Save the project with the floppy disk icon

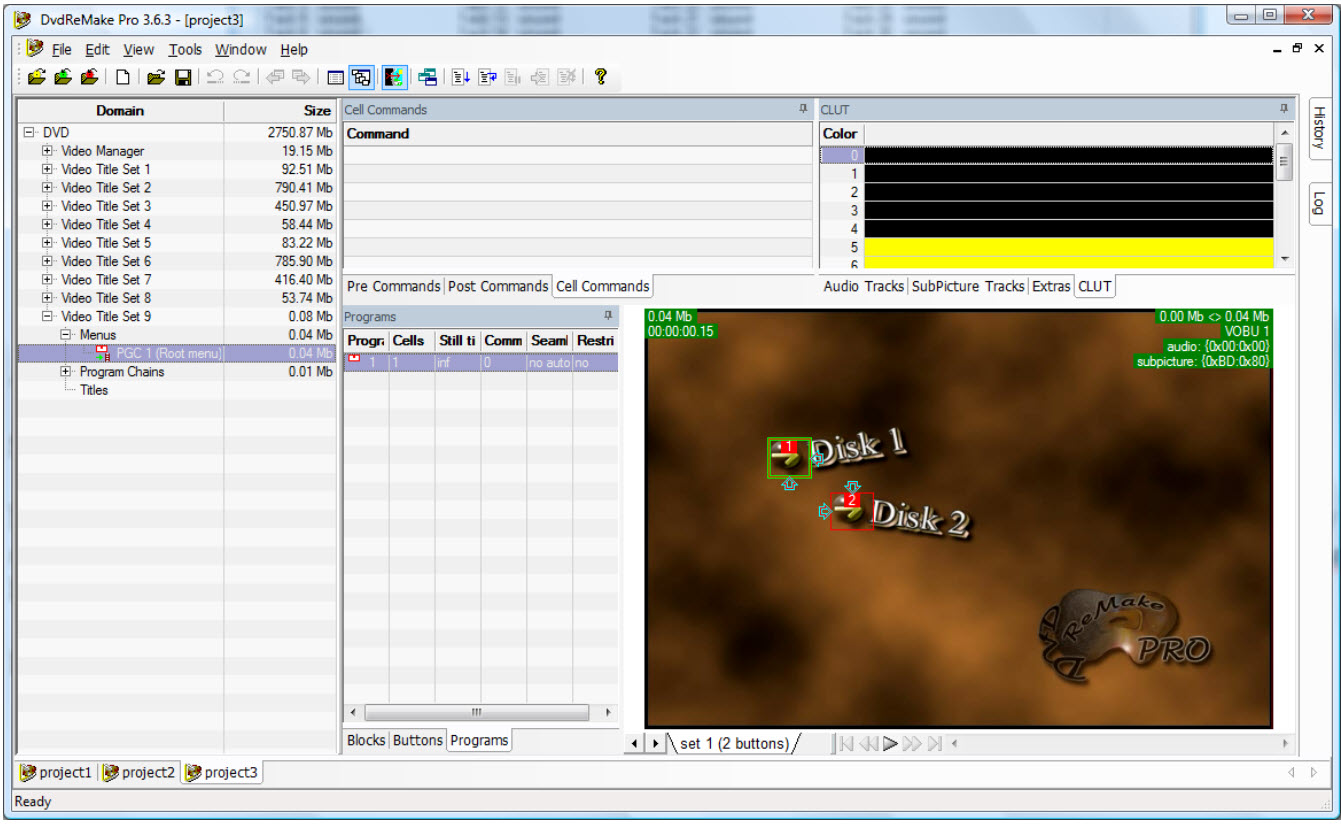(183, 77)
